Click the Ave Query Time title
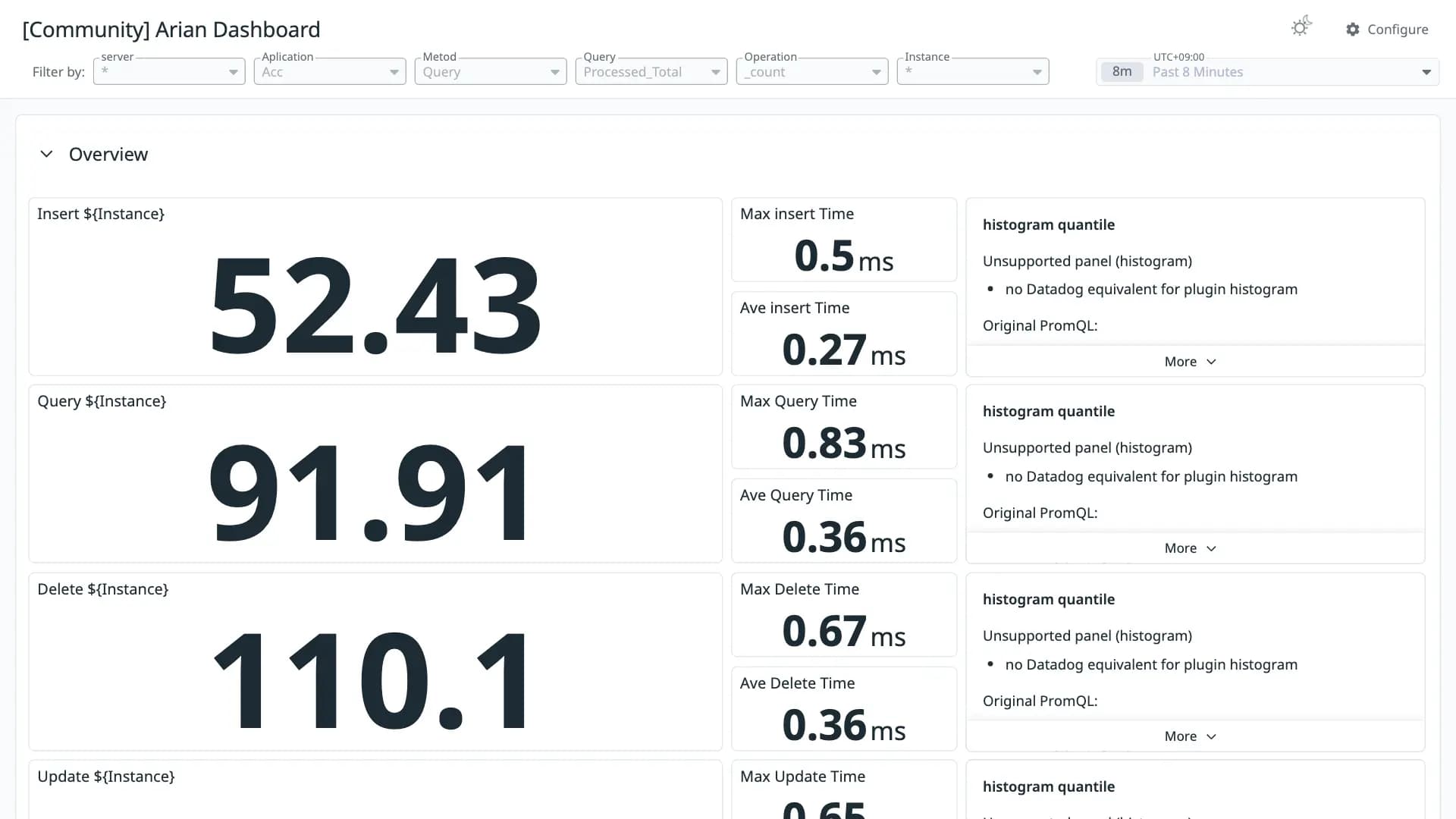The image size is (1456, 819). pyautogui.click(x=796, y=495)
